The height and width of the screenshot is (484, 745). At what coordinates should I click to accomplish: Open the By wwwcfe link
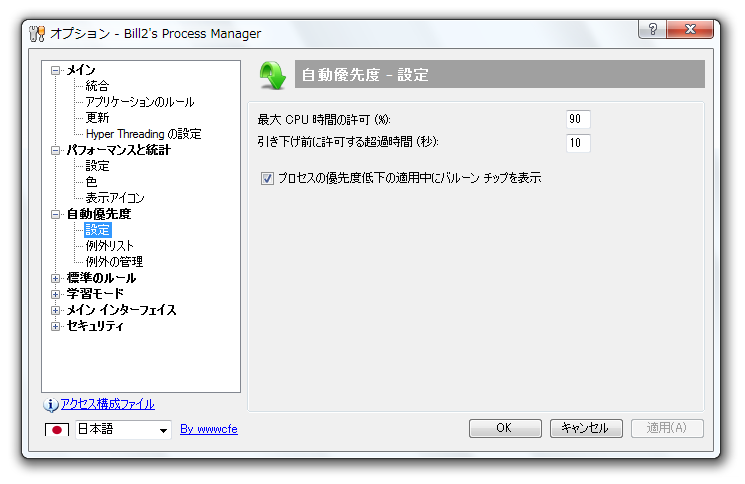[209, 429]
